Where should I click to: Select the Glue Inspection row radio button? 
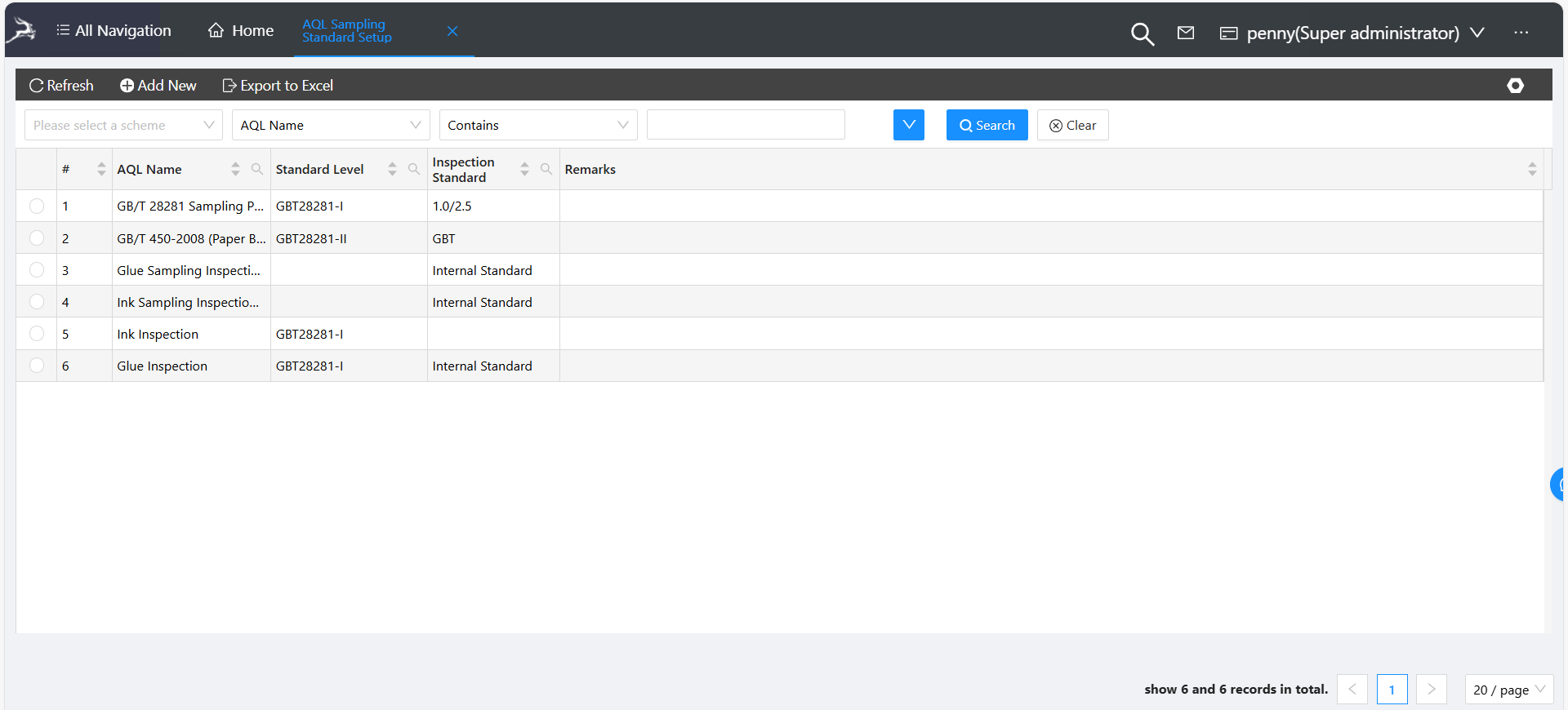click(37, 366)
